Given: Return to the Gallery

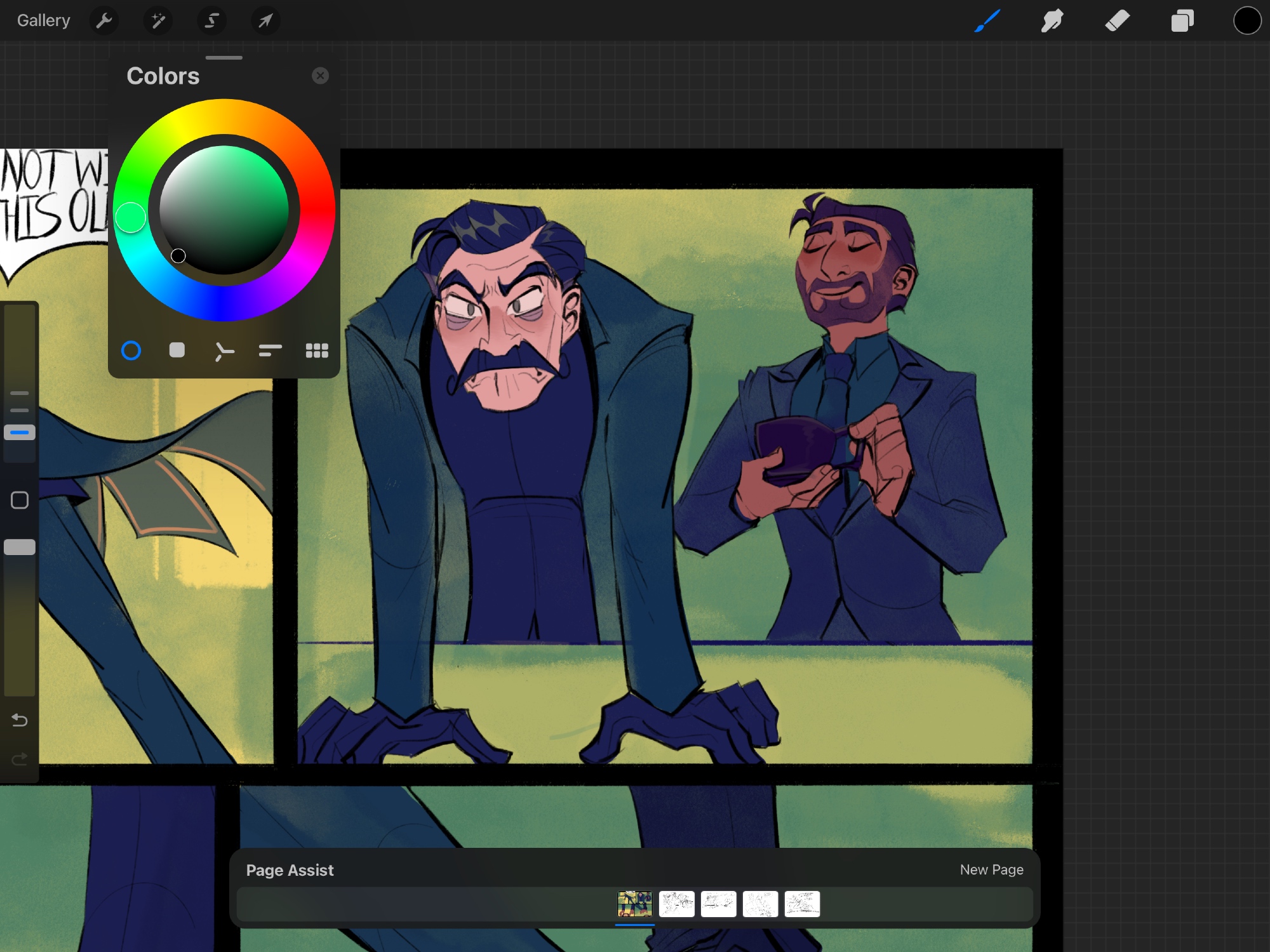Looking at the screenshot, I should click(43, 21).
